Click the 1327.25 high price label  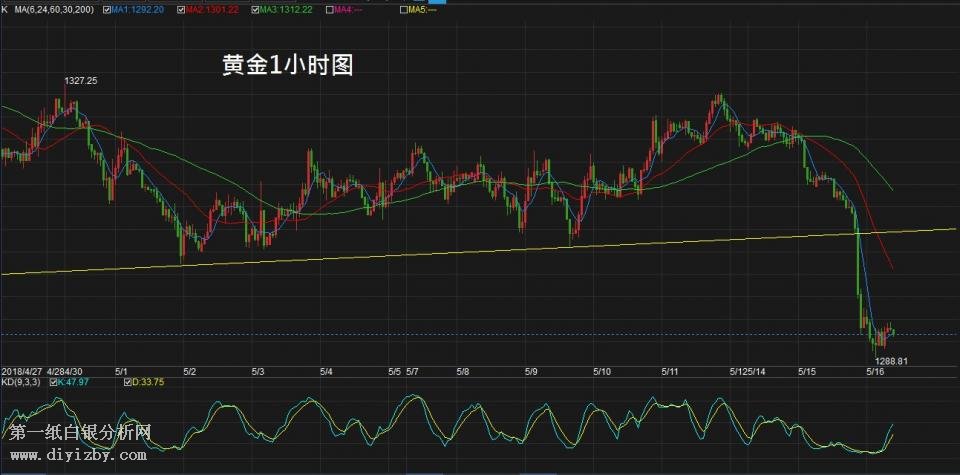[80, 80]
